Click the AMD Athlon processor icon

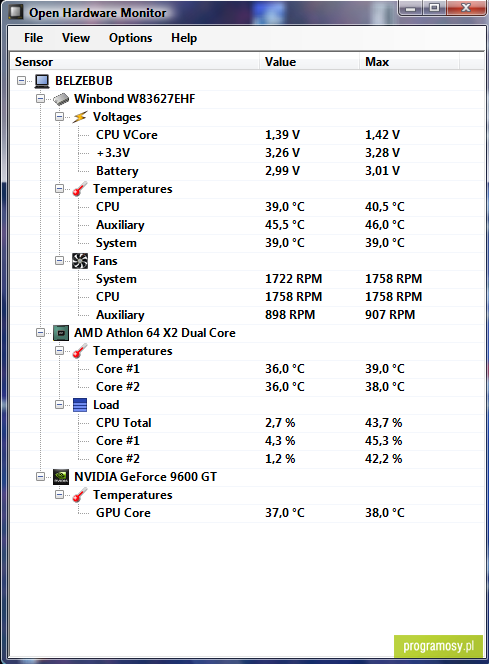tap(61, 333)
